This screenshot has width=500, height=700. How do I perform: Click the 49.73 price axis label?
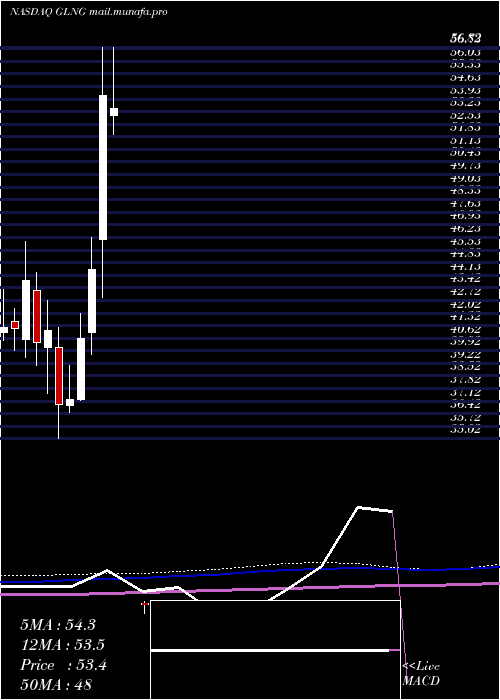tap(465, 166)
